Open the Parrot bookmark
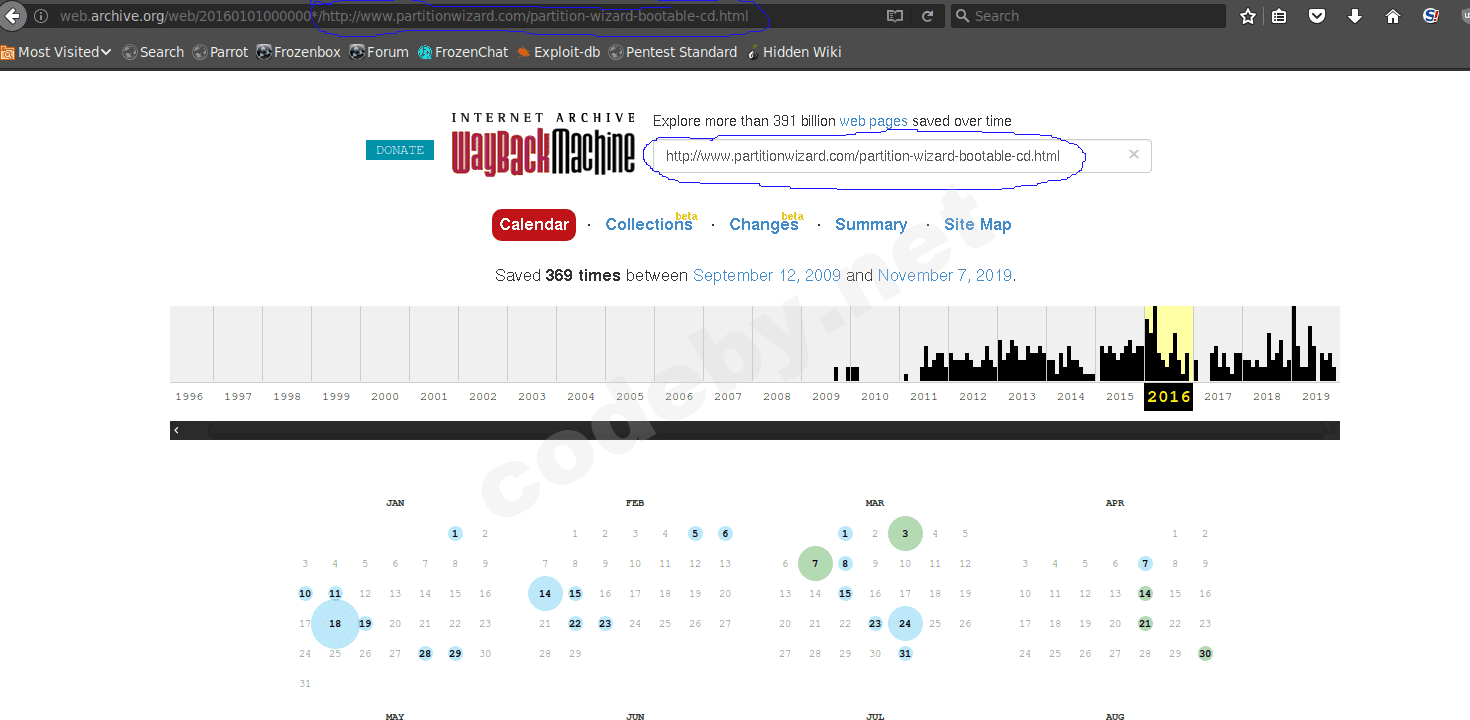This screenshot has width=1470, height=720. (220, 52)
